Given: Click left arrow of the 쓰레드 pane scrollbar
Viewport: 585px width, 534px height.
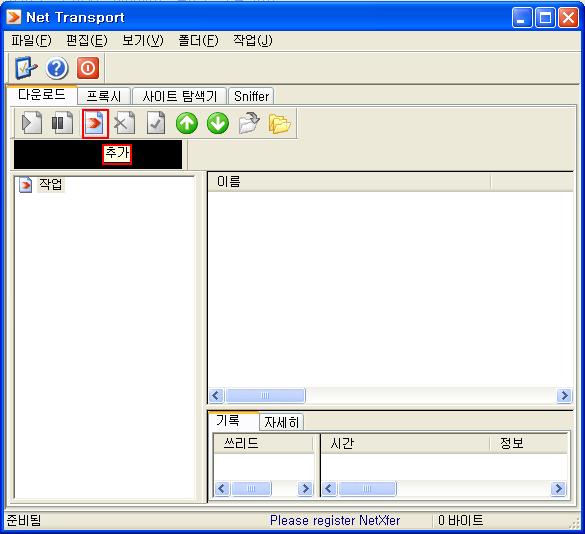Looking at the screenshot, I should click(x=222, y=488).
